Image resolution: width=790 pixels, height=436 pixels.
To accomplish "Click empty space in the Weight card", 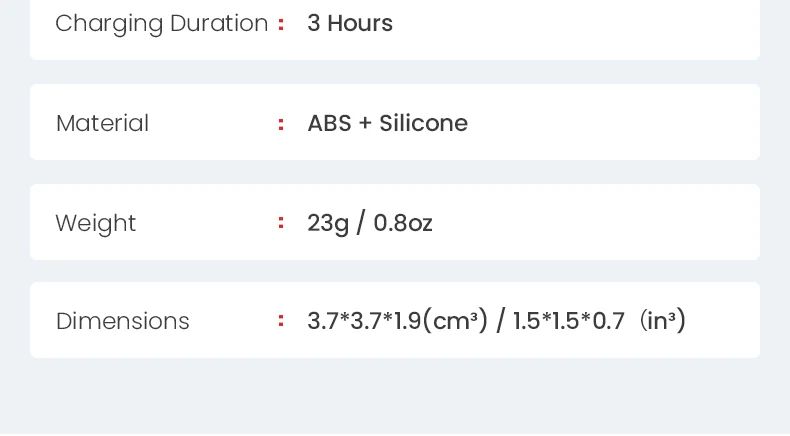I will (x=595, y=222).
